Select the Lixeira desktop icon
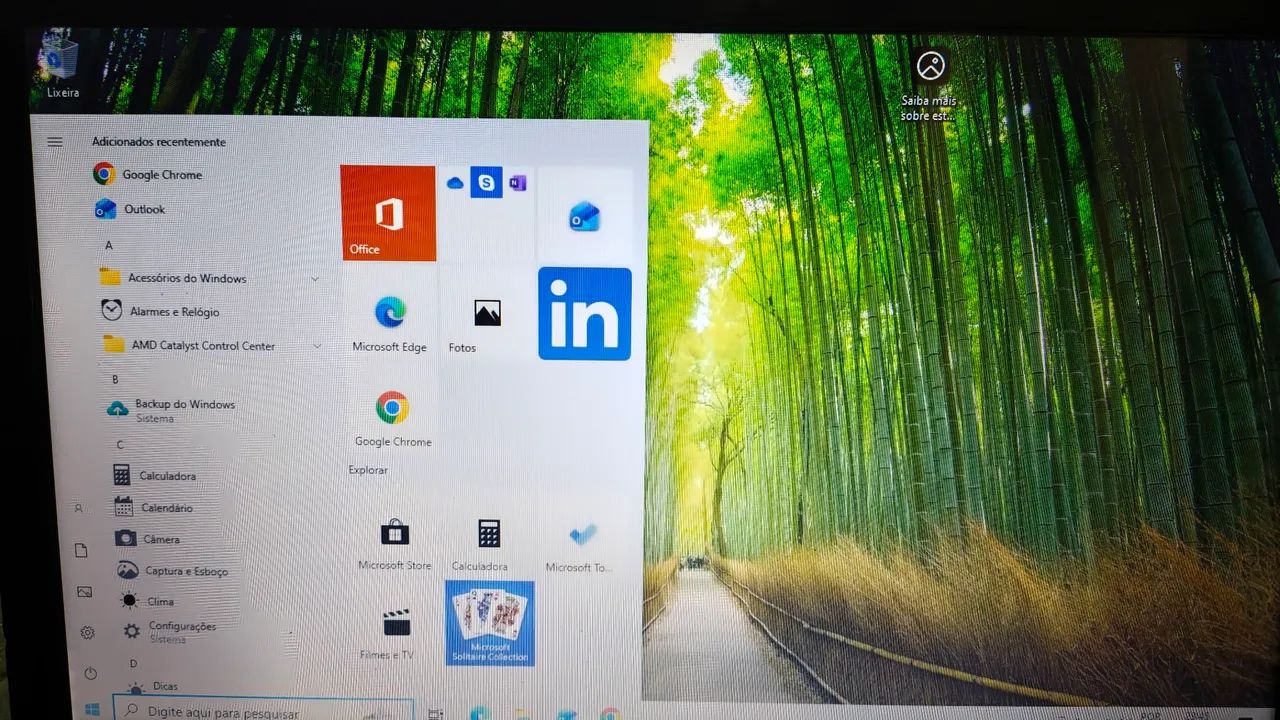The image size is (1280, 720). 62,66
